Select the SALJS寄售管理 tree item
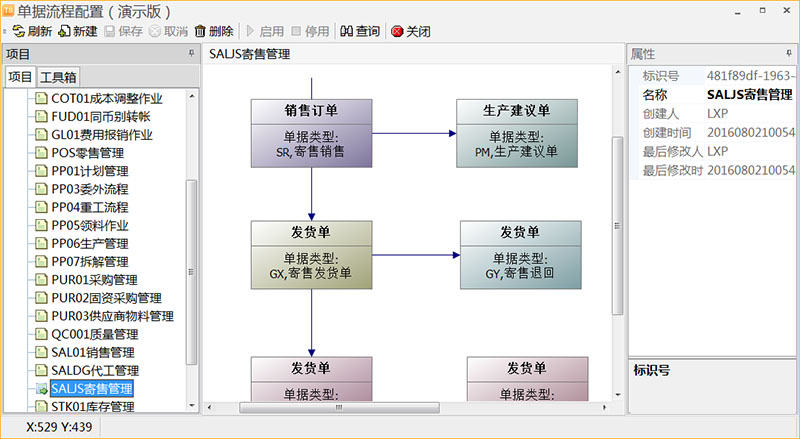The height and width of the screenshot is (439, 800). [91, 388]
